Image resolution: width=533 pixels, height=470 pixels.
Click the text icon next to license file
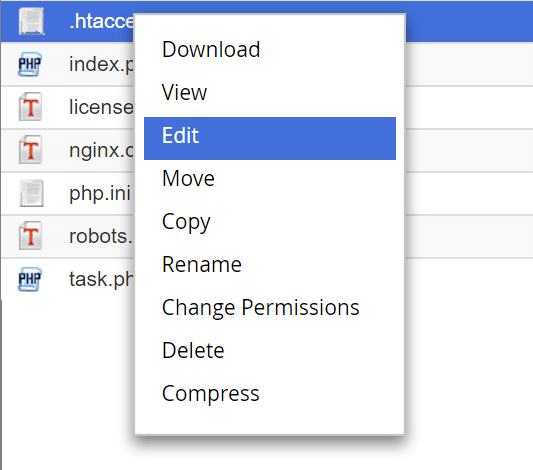(30, 107)
